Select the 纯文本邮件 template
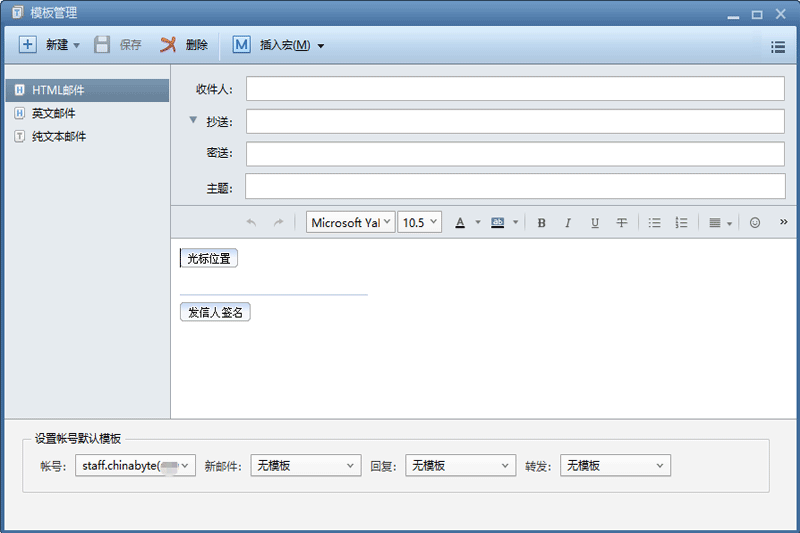Viewport: 800px width, 533px height. click(x=58, y=137)
